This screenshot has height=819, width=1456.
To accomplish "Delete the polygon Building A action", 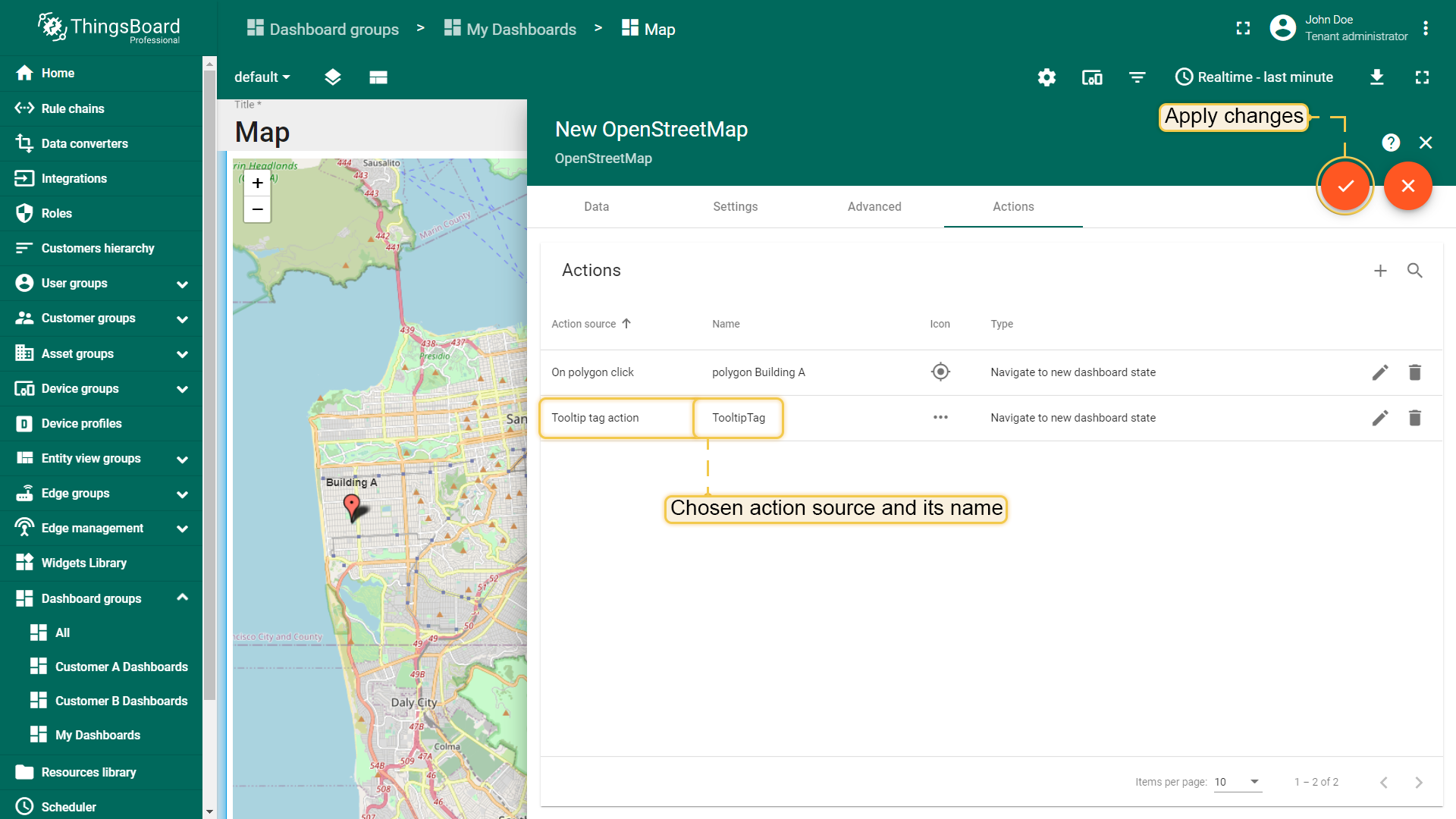I will 1415,372.
